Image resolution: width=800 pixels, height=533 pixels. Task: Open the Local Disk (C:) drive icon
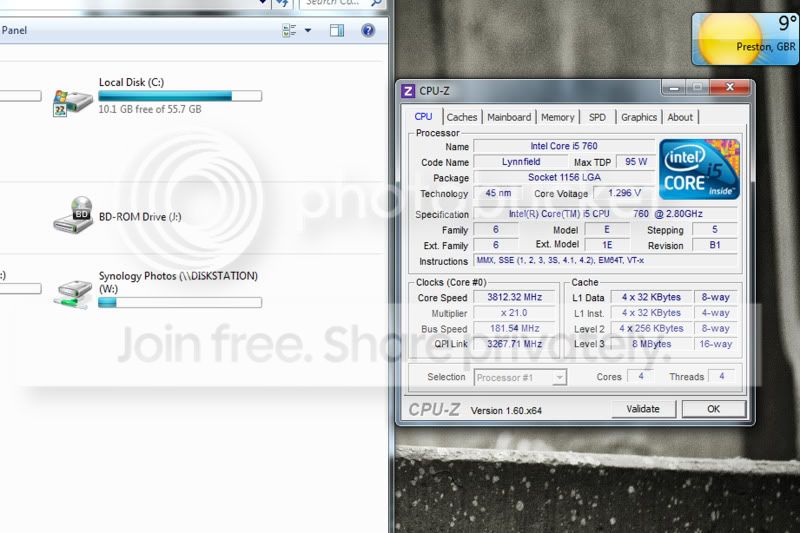[x=73, y=98]
